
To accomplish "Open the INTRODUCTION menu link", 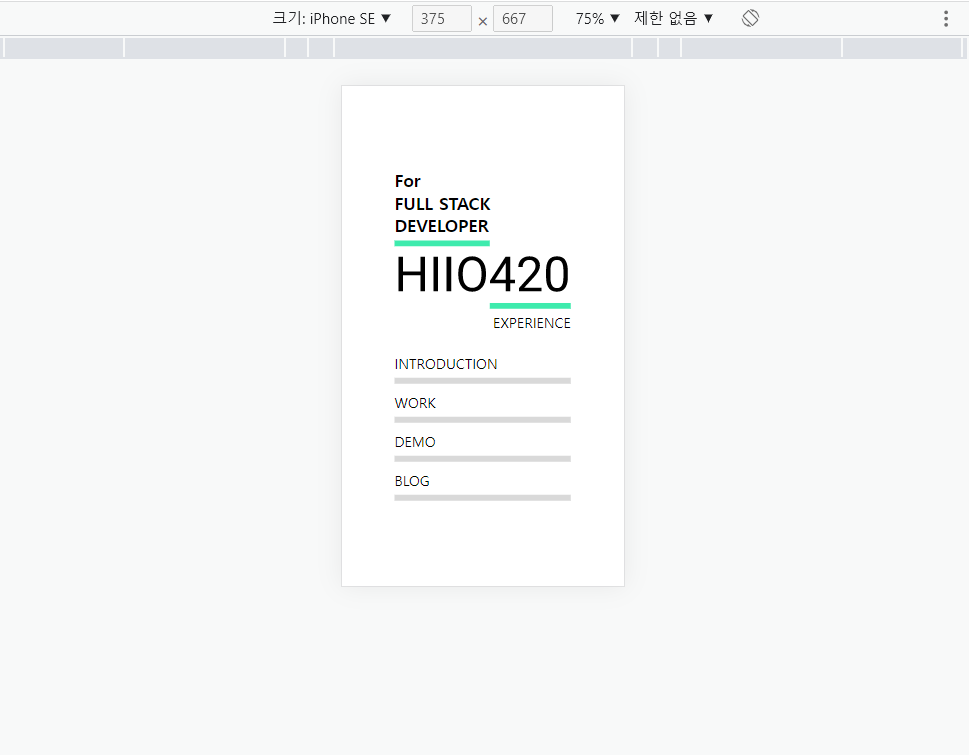I will (x=446, y=364).
